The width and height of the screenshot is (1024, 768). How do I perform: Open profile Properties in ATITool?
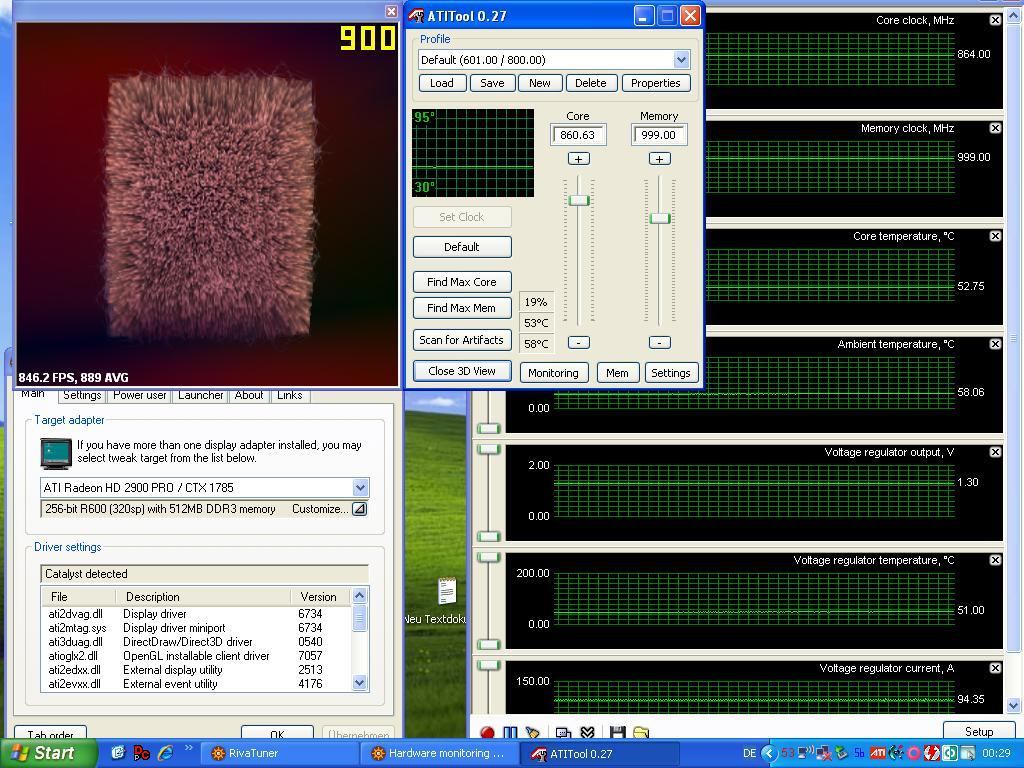coord(656,83)
